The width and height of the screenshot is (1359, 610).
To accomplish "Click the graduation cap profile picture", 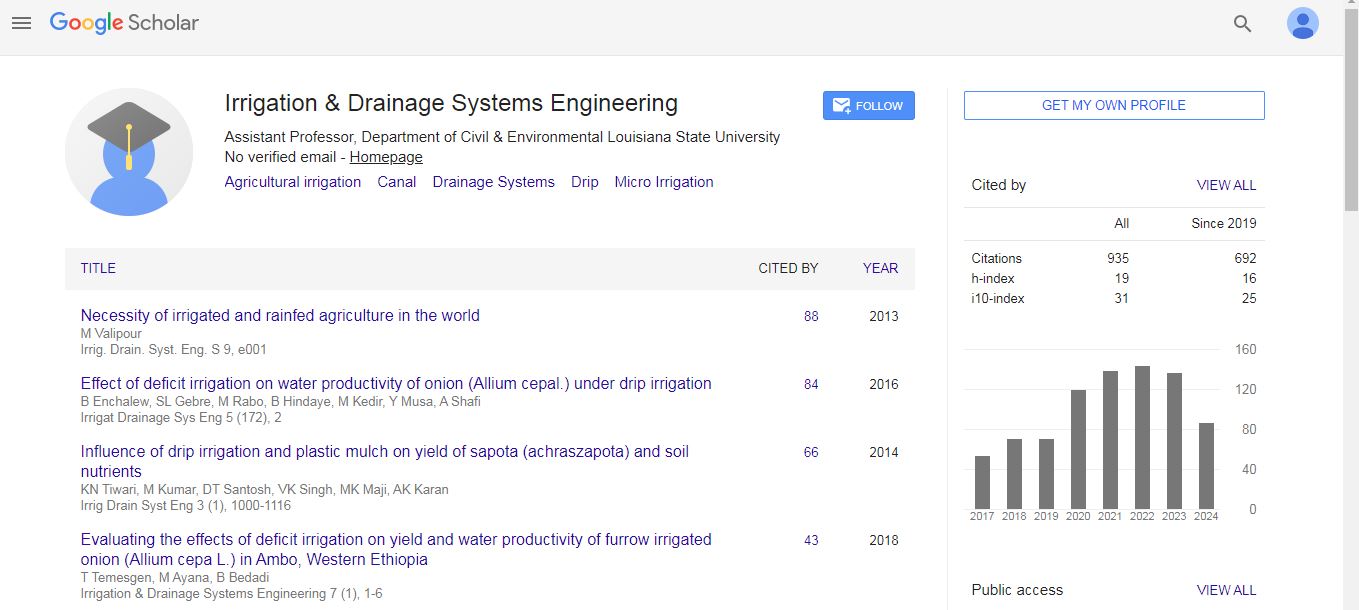I will coord(129,152).
